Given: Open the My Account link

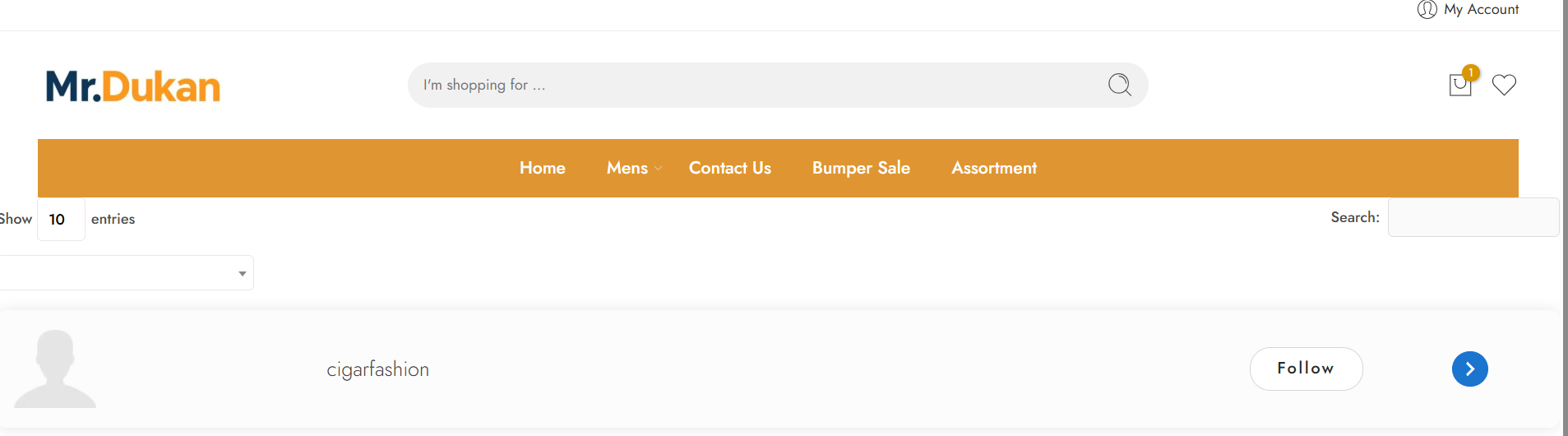Looking at the screenshot, I should 1481,9.
